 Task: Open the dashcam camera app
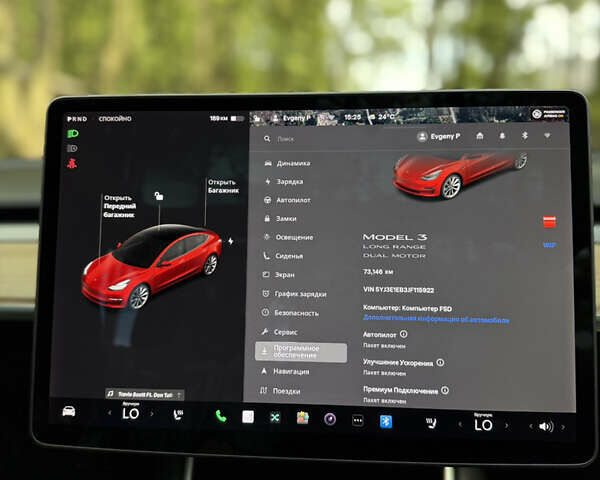pos(329,418)
